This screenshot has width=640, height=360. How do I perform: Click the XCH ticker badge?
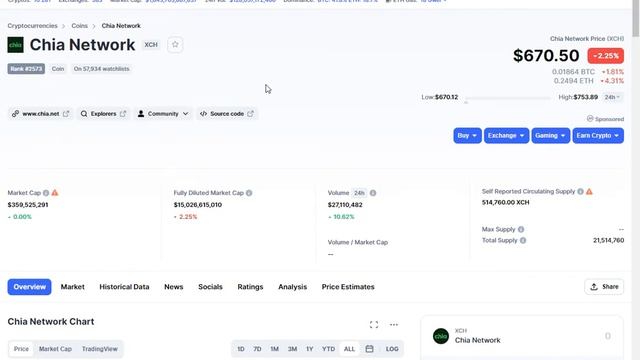[x=151, y=44]
